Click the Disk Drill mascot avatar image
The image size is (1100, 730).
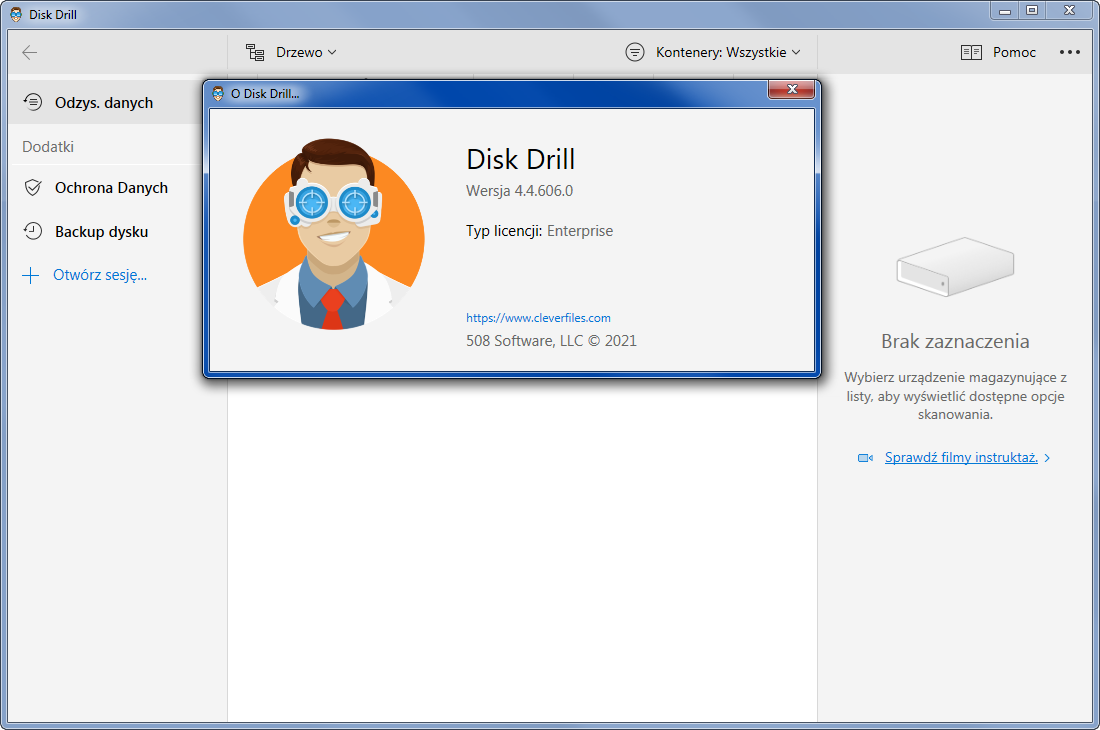coord(334,234)
